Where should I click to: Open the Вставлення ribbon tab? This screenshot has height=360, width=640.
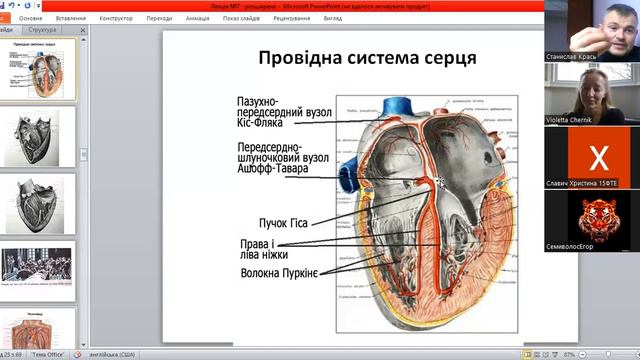pos(71,18)
